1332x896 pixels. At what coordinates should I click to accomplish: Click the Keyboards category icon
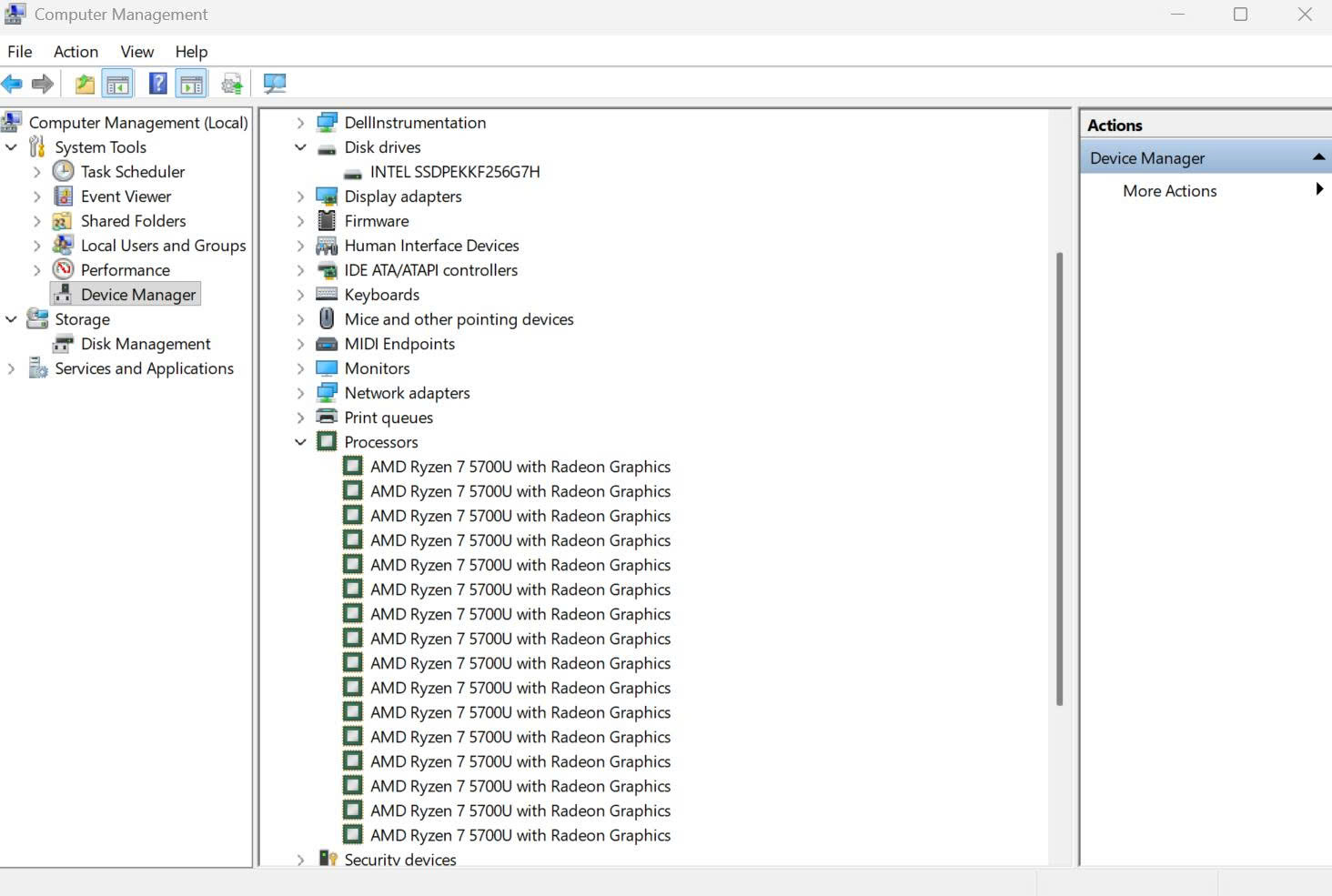click(x=327, y=294)
